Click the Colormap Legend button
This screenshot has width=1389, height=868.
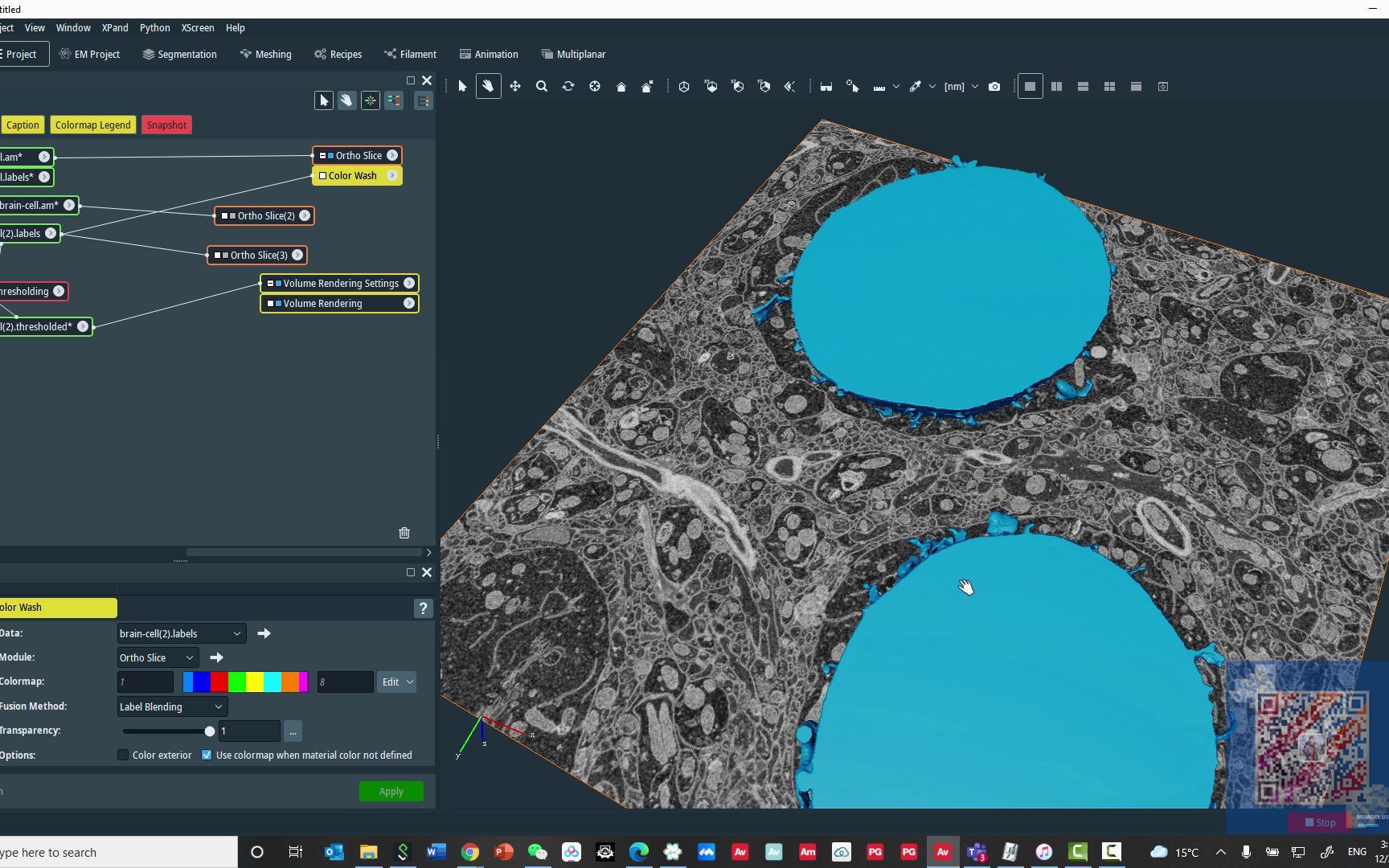click(92, 125)
